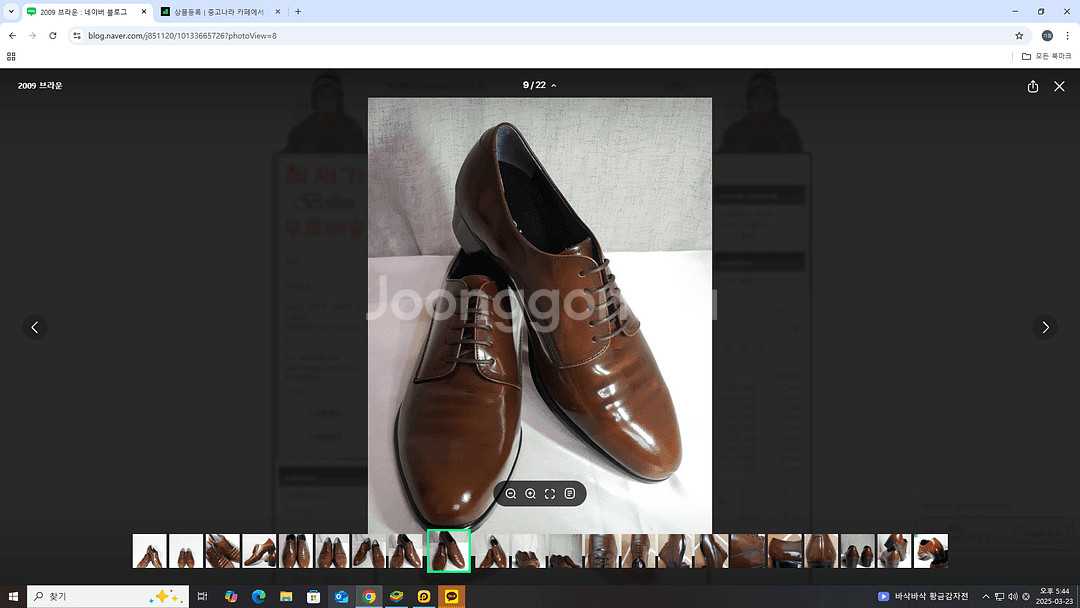Open Task View from the taskbar
This screenshot has width=1080, height=608.
click(202, 596)
